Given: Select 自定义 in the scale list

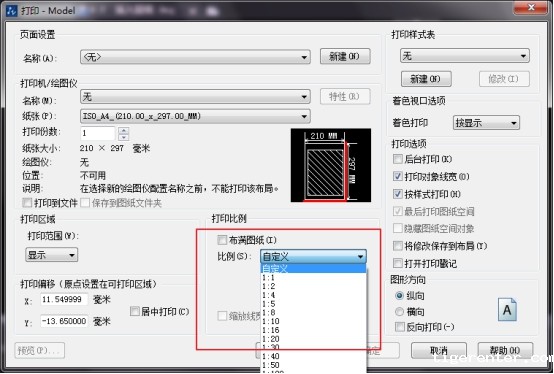Looking at the screenshot, I should 313,268.
